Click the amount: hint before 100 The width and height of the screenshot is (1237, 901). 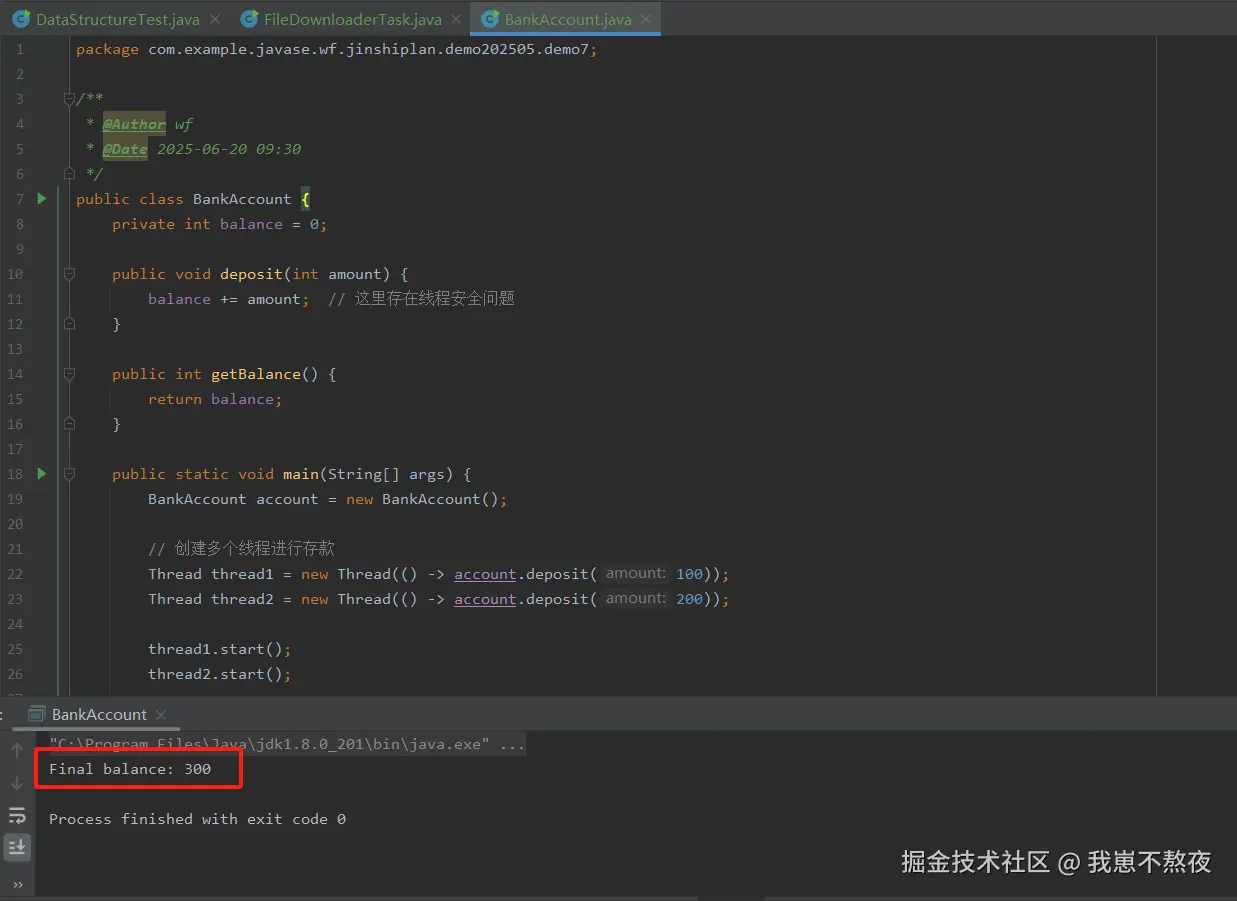coord(635,573)
